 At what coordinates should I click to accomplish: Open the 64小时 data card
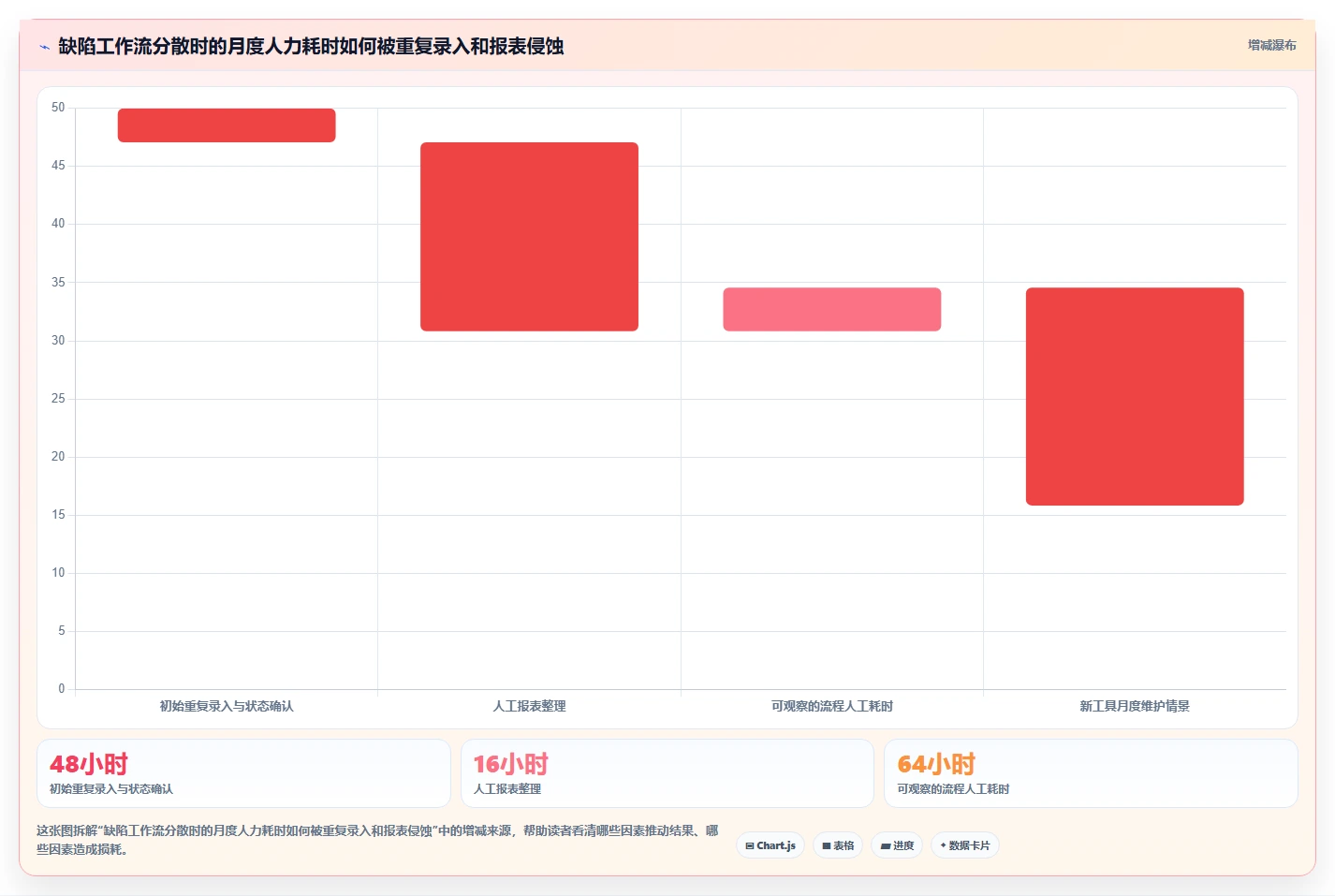click(1091, 773)
